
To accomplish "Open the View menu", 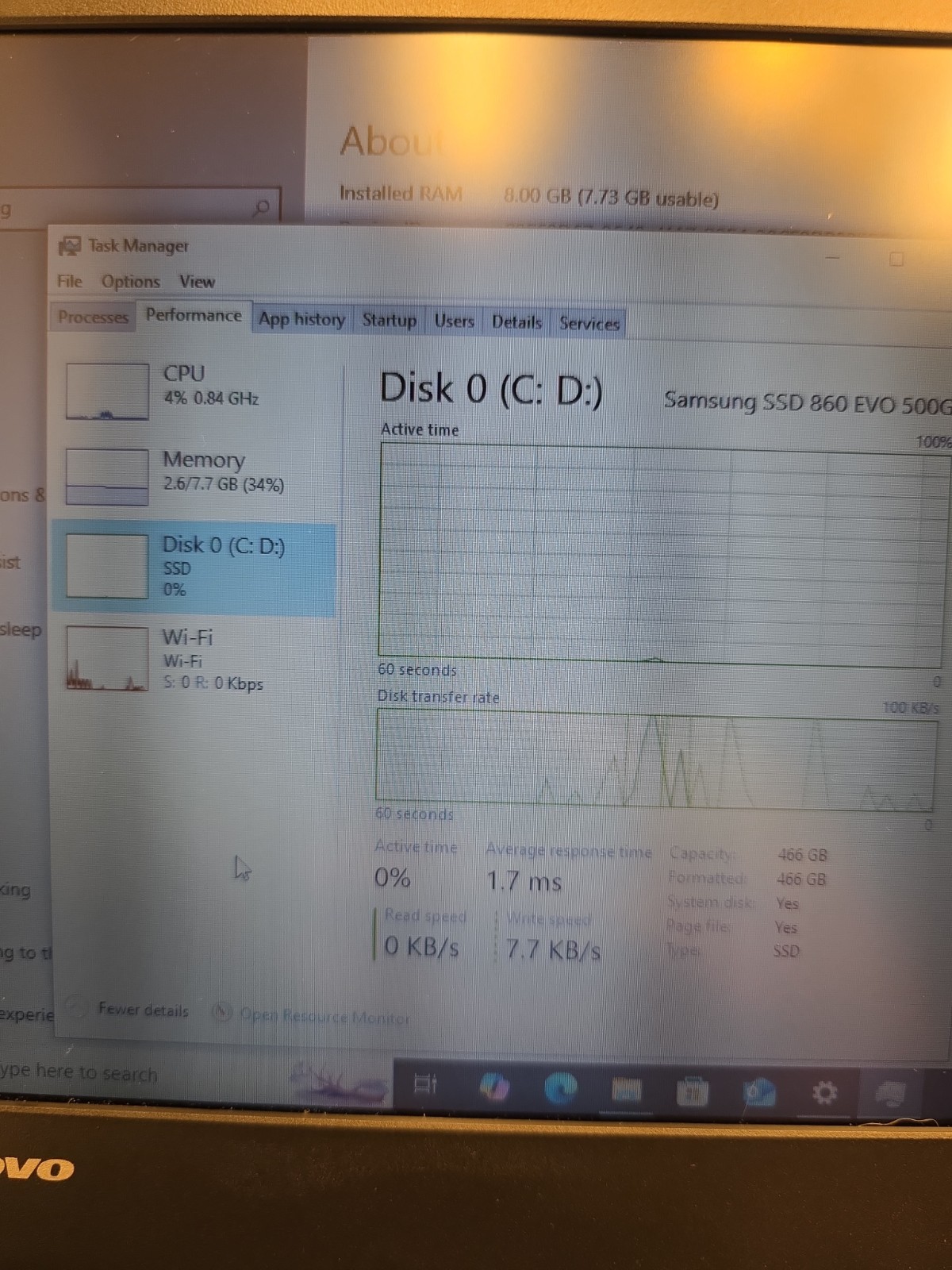I will [x=197, y=282].
